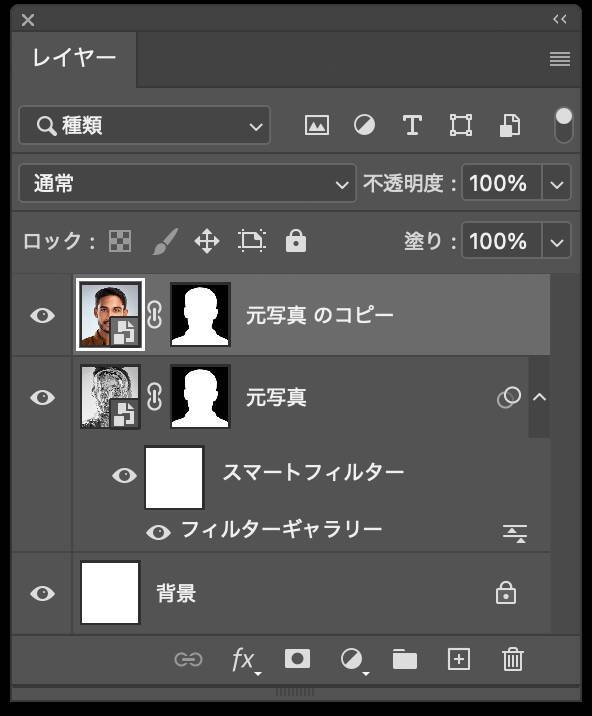Lock image pixels brush icon
Screen dimensions: 592x716
point(164,241)
